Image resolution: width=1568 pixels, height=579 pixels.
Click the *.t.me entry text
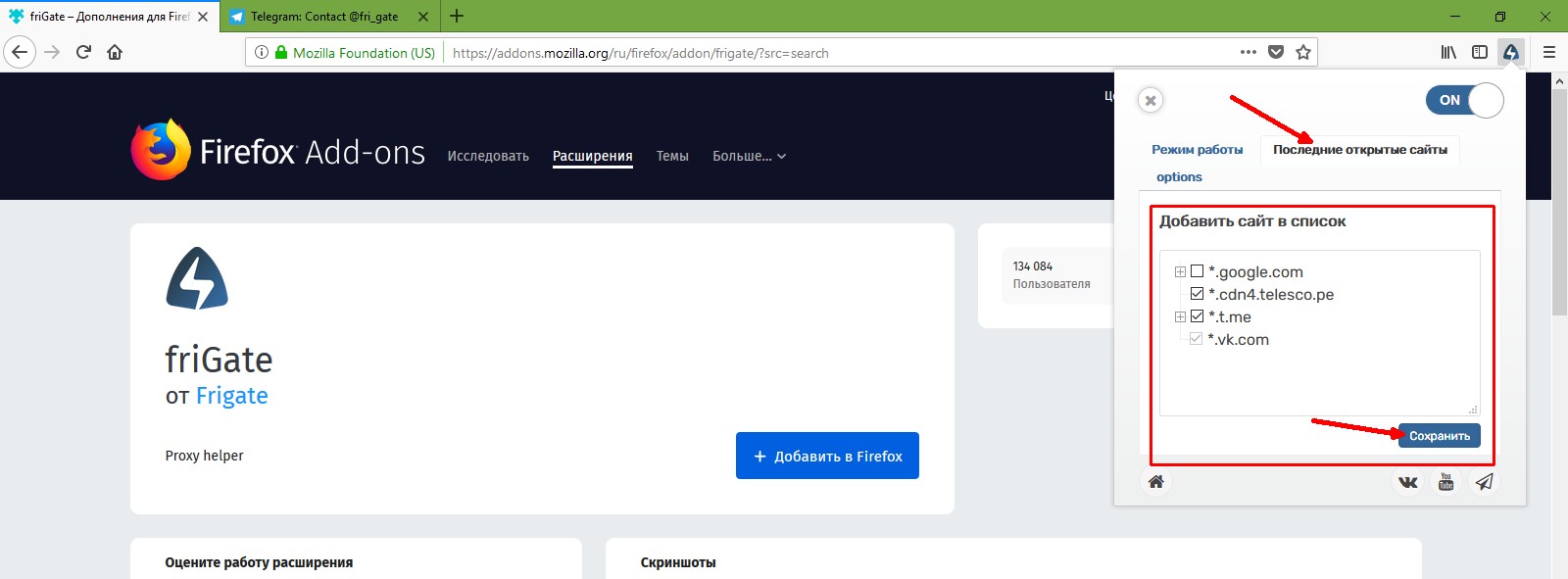1230,317
